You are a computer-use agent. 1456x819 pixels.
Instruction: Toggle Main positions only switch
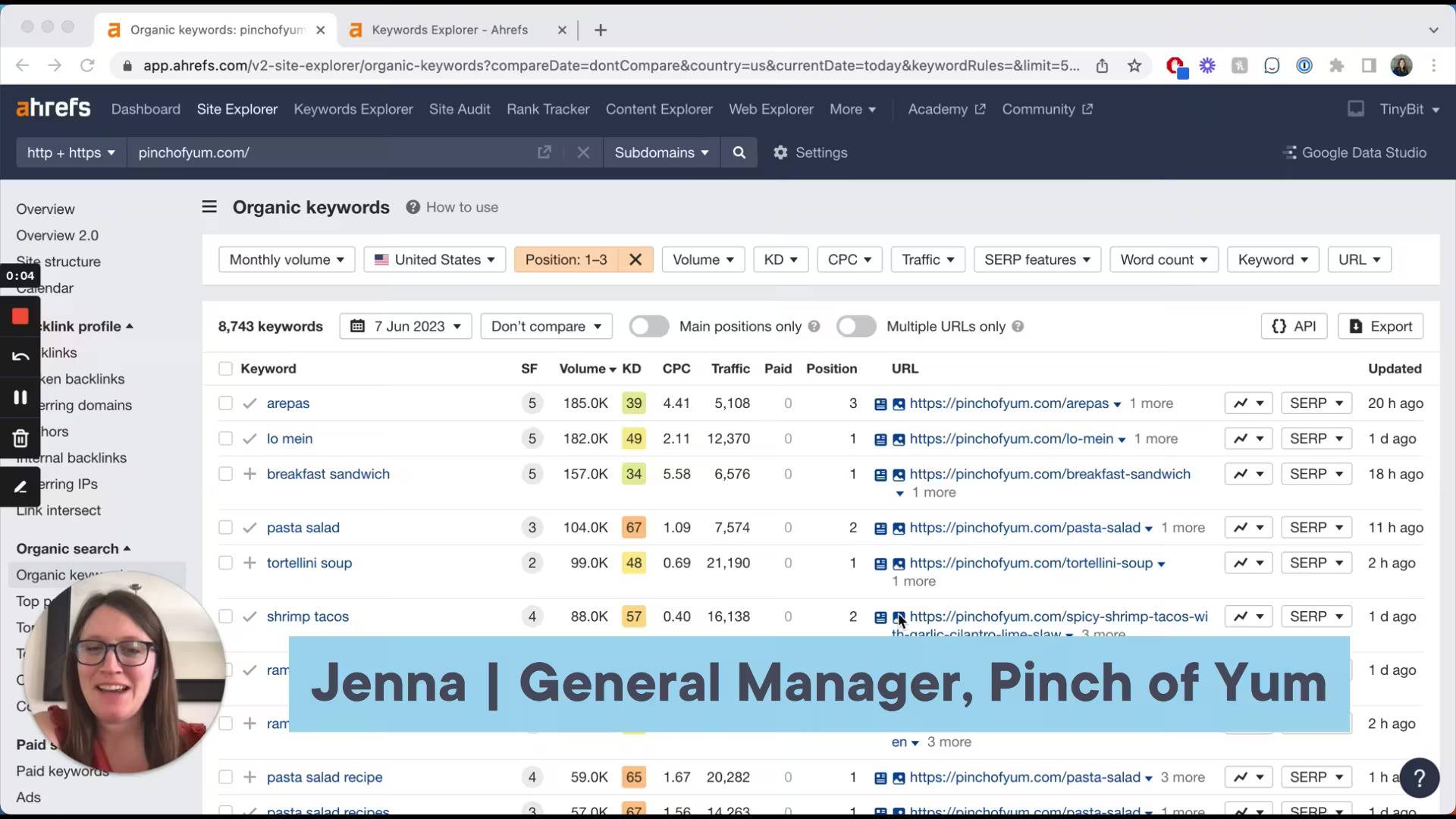point(649,327)
